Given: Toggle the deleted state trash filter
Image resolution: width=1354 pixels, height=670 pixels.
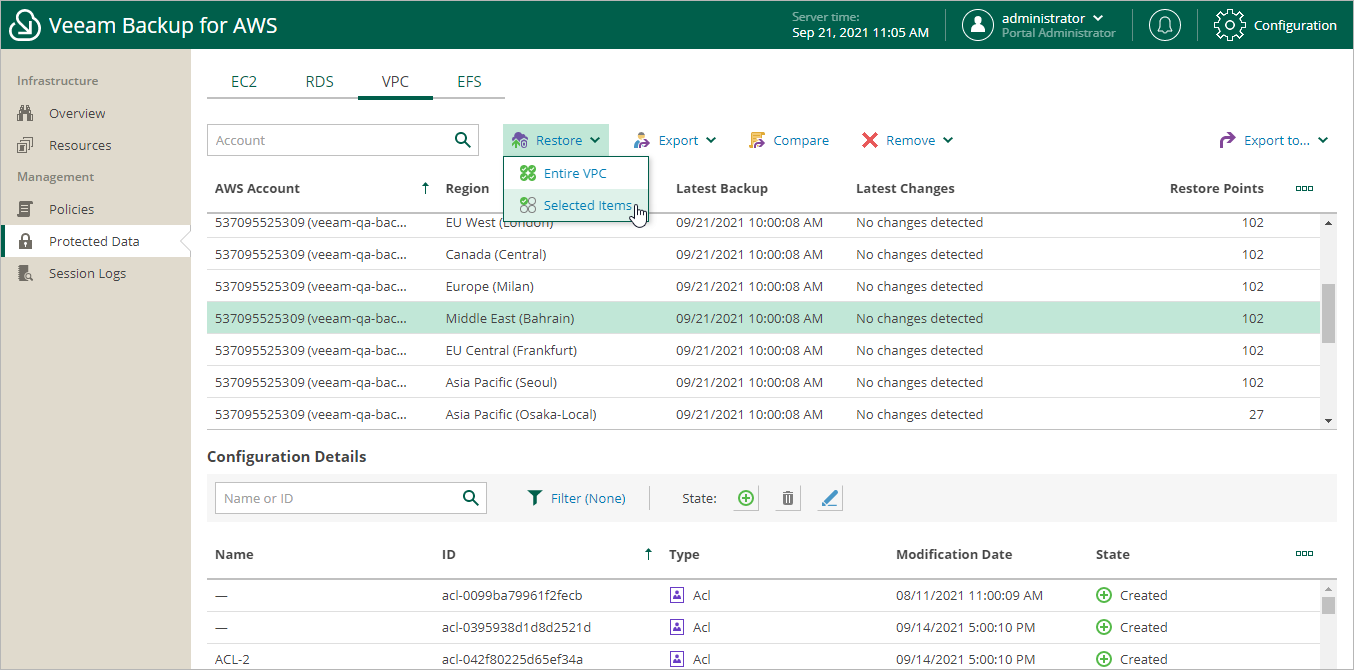Looking at the screenshot, I should 788,498.
